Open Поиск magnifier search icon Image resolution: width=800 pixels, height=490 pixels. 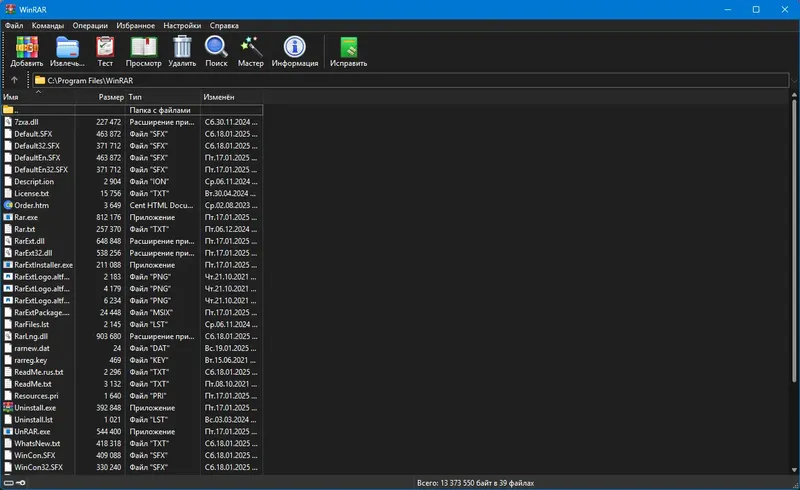click(x=216, y=47)
